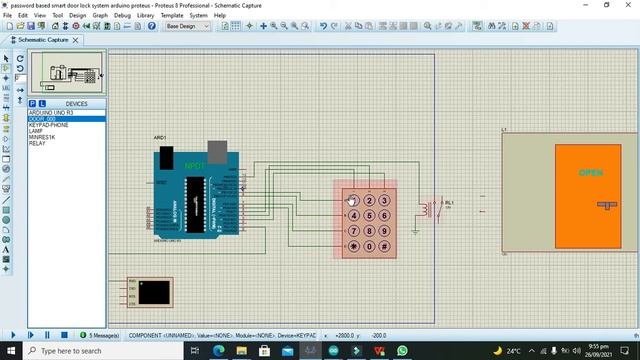Select ARDUINO UNO R3 in devices list

(x=67, y=113)
